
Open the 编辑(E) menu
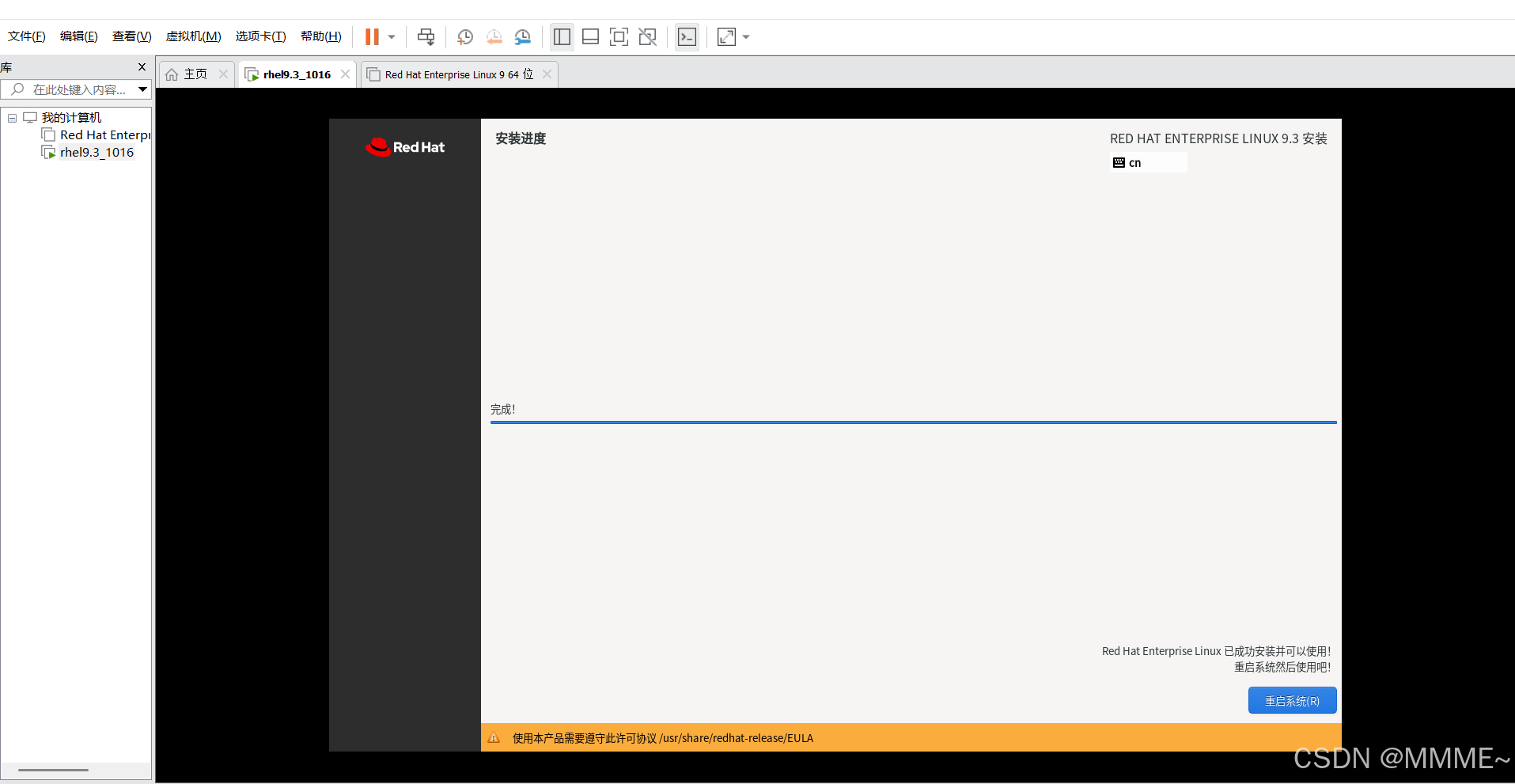[79, 36]
